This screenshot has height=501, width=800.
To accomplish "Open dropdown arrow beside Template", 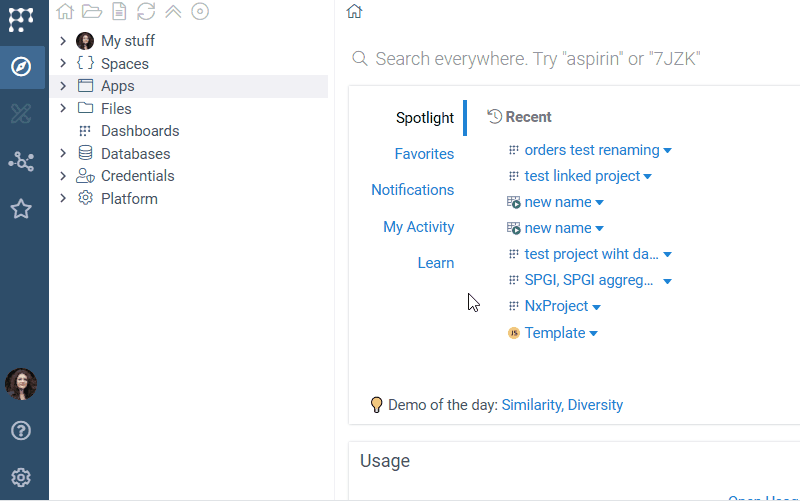I will click(x=593, y=334).
